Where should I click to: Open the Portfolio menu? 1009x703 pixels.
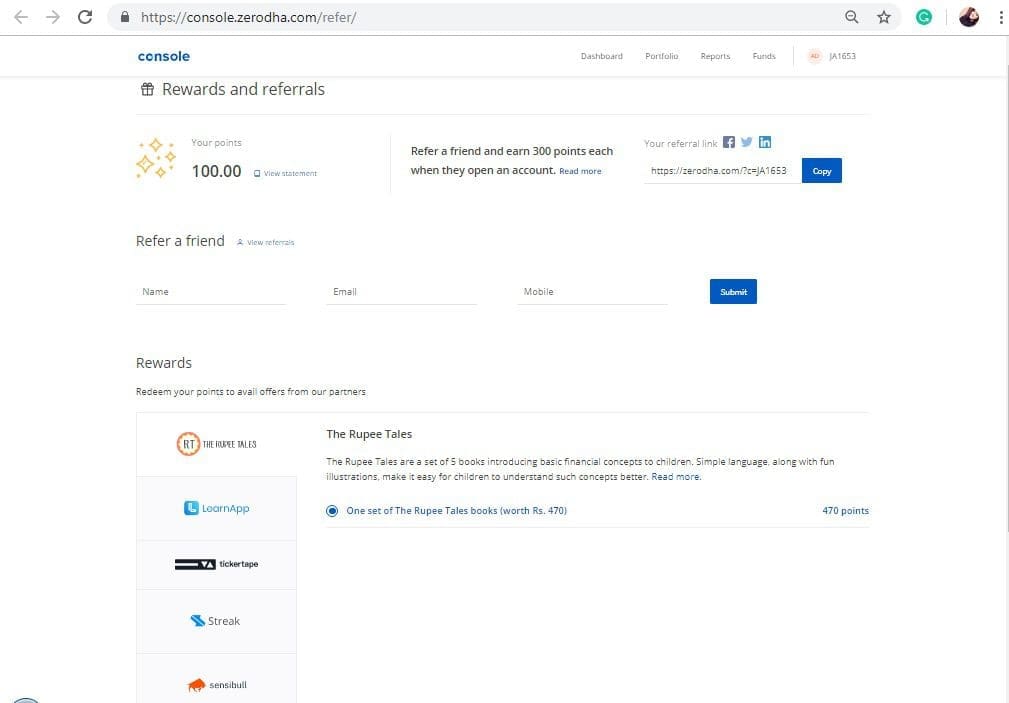[x=662, y=56]
